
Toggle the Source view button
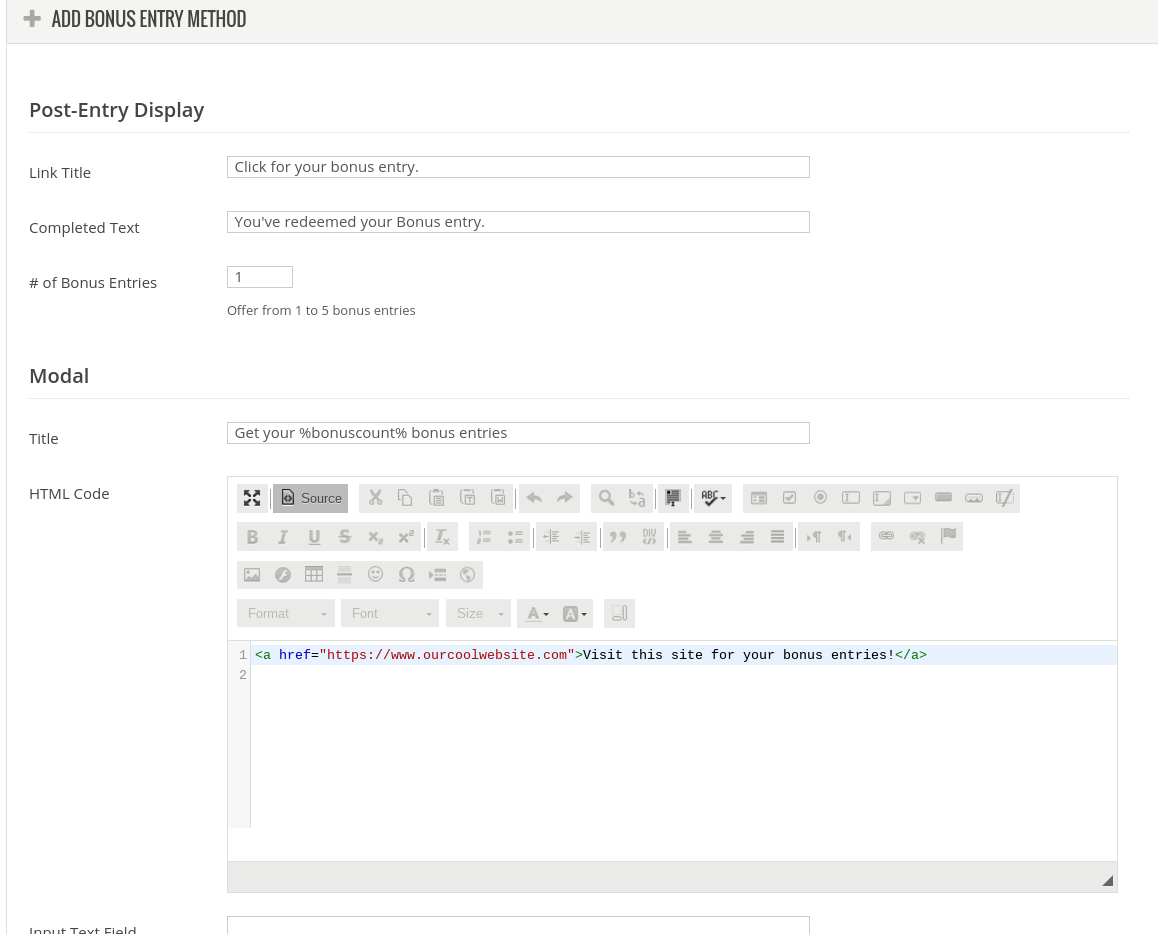(311, 498)
